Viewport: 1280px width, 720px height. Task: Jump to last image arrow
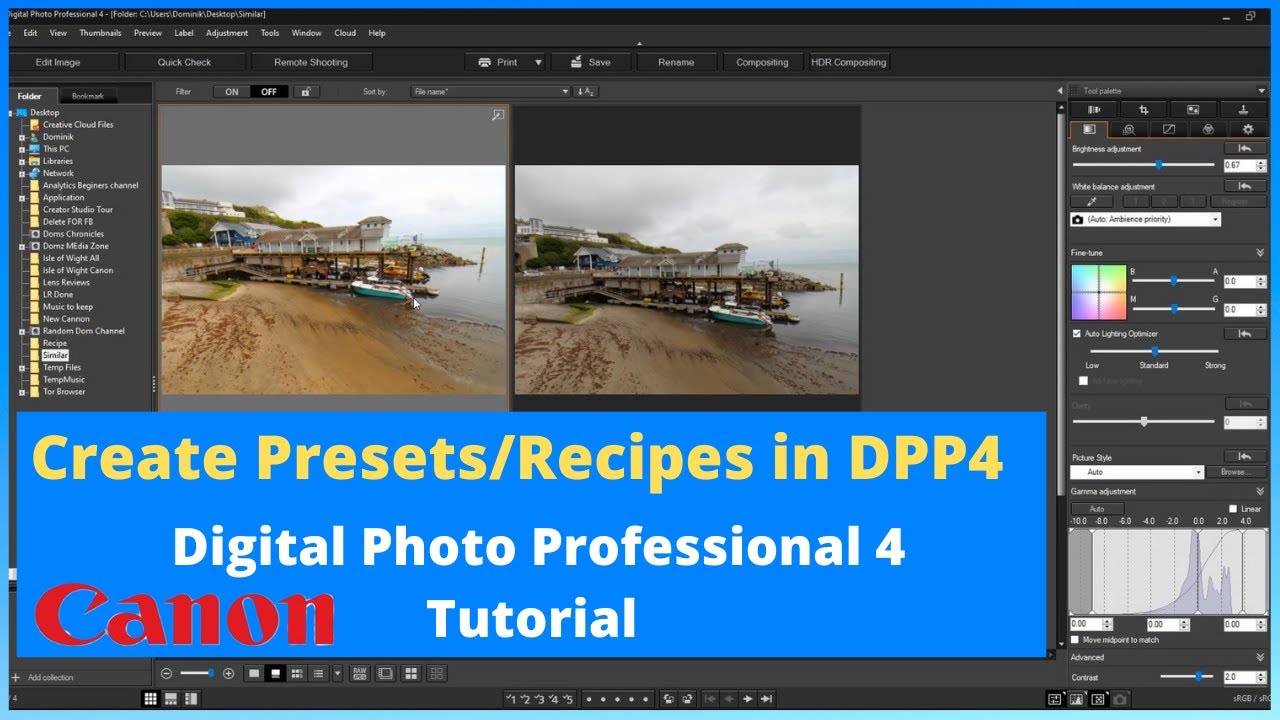tap(766, 699)
